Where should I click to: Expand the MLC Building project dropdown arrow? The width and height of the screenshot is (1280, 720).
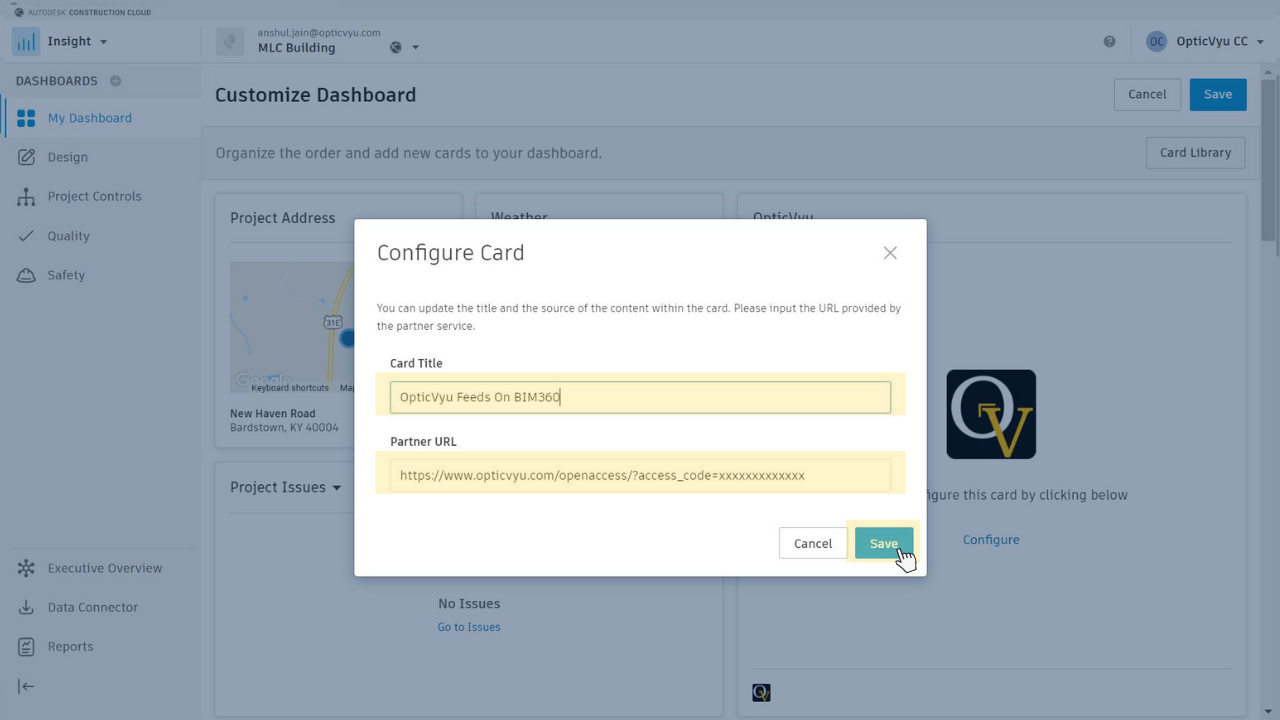(416, 47)
